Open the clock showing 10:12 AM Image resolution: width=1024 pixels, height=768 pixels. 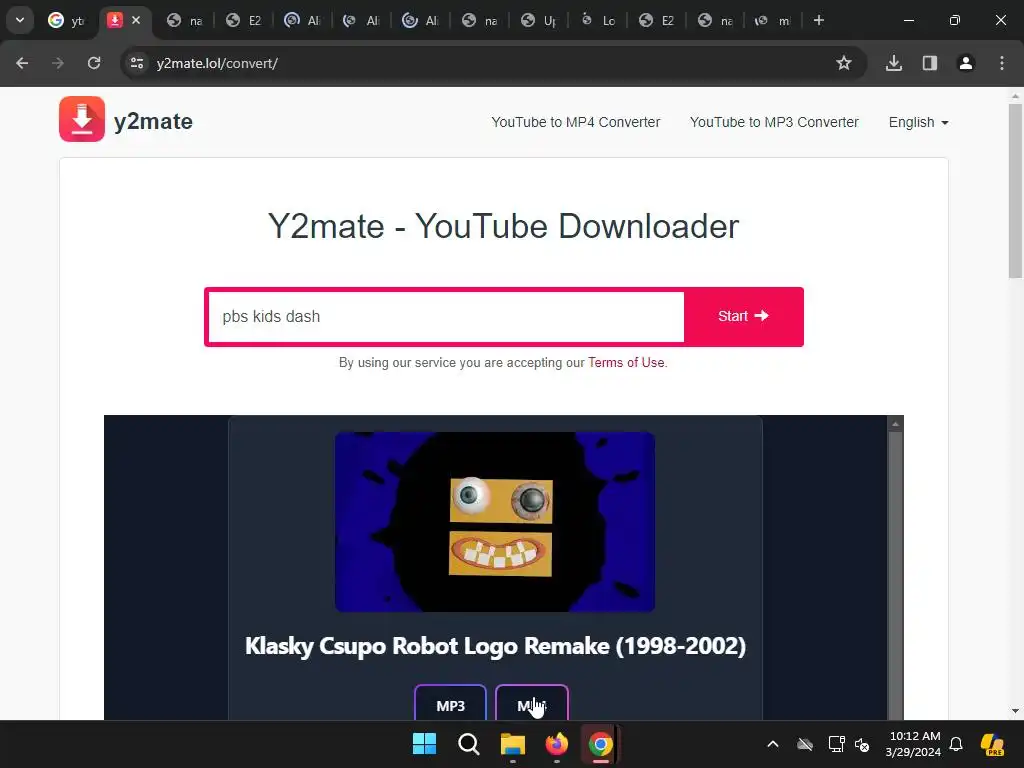tap(914, 744)
